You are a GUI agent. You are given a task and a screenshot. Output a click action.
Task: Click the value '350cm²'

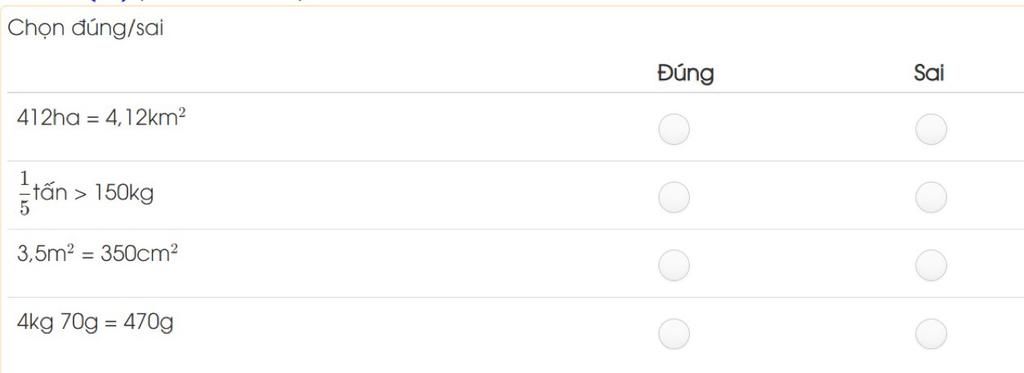tap(138, 253)
